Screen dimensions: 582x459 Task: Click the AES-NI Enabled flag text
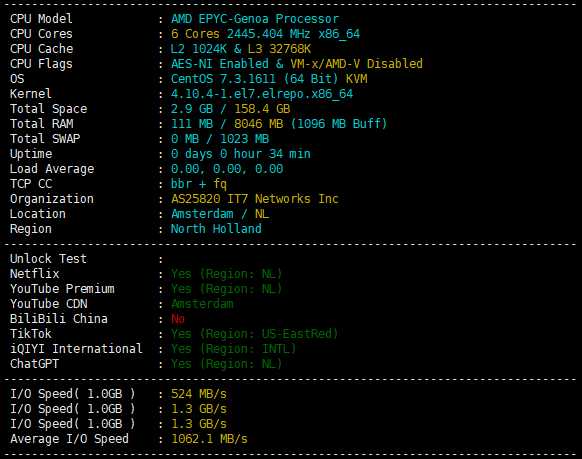219,63
